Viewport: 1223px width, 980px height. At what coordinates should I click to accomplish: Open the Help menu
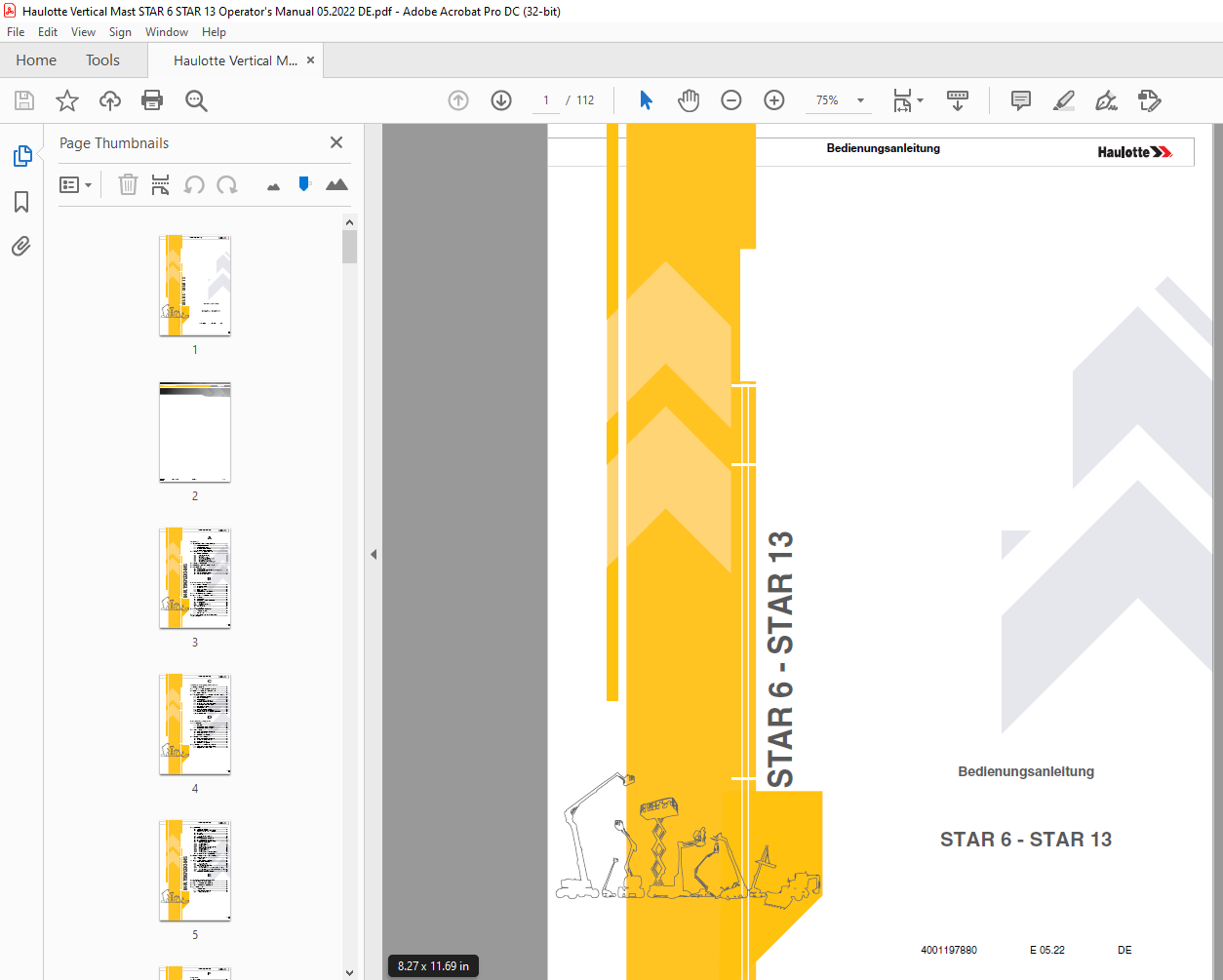point(214,32)
